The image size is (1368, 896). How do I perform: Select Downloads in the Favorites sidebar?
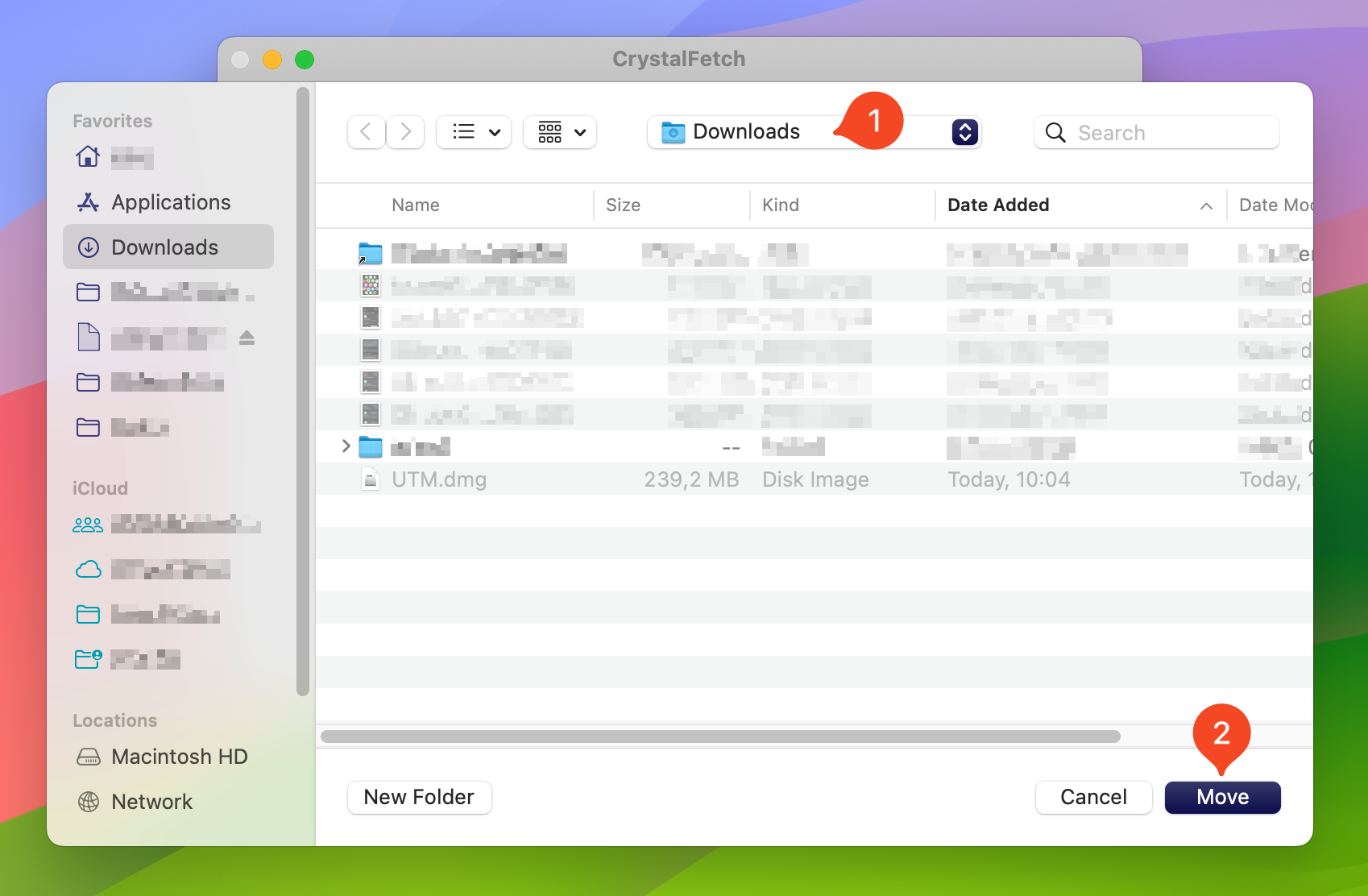pos(168,247)
